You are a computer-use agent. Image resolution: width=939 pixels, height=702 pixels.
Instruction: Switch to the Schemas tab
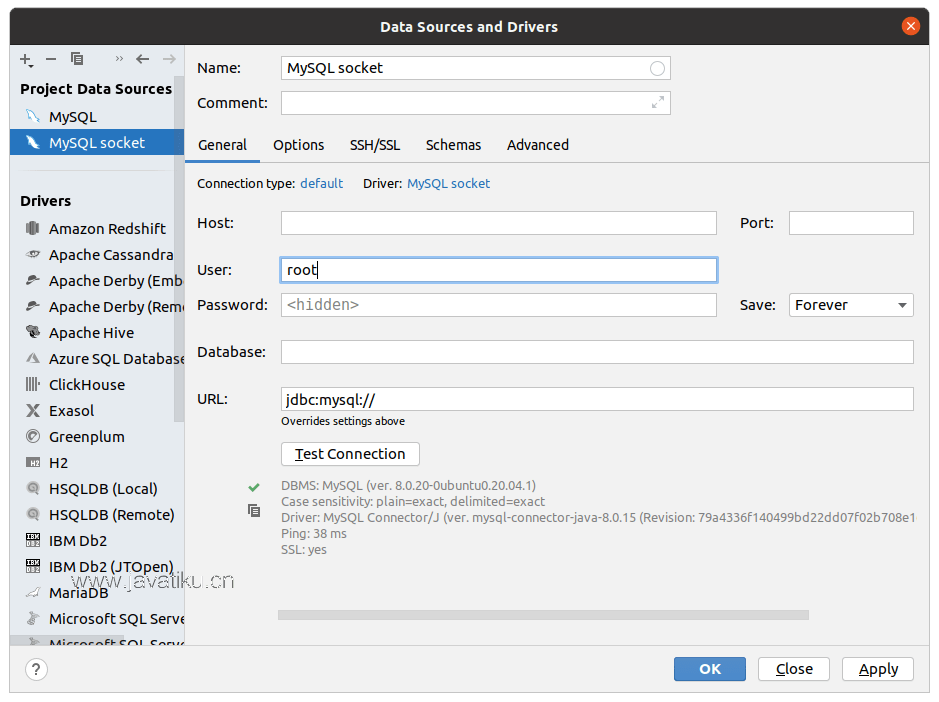point(453,145)
